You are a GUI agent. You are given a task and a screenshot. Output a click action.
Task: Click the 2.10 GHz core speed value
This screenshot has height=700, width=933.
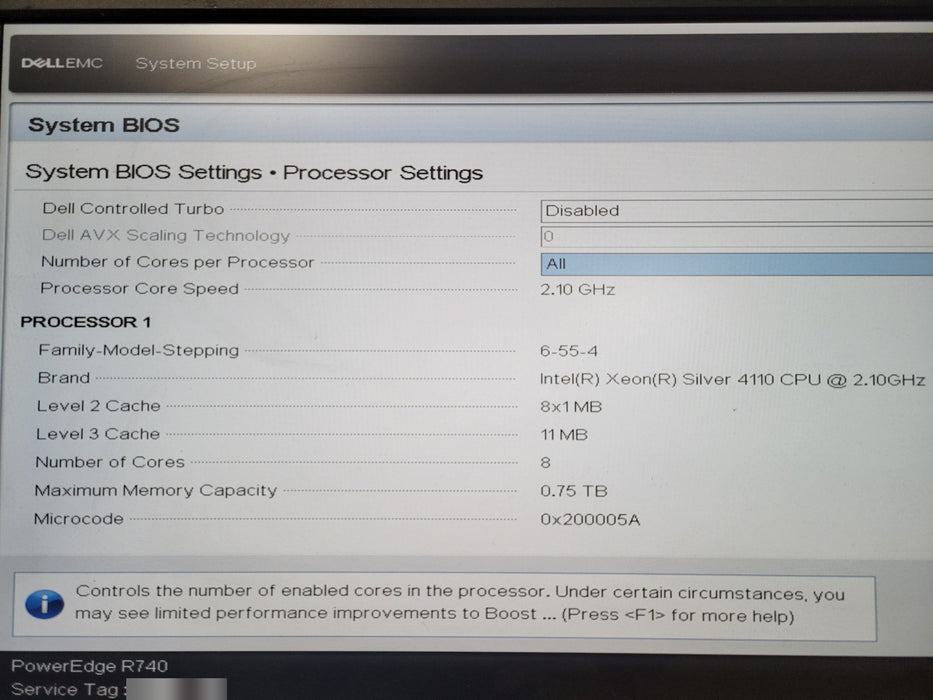click(577, 290)
